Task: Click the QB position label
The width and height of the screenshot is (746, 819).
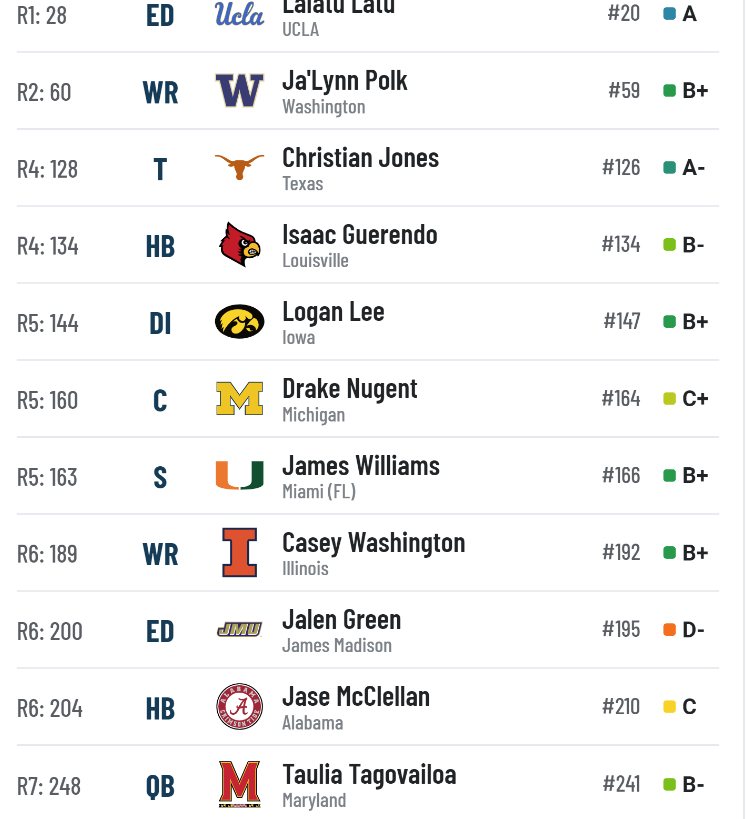Action: pyautogui.click(x=160, y=787)
